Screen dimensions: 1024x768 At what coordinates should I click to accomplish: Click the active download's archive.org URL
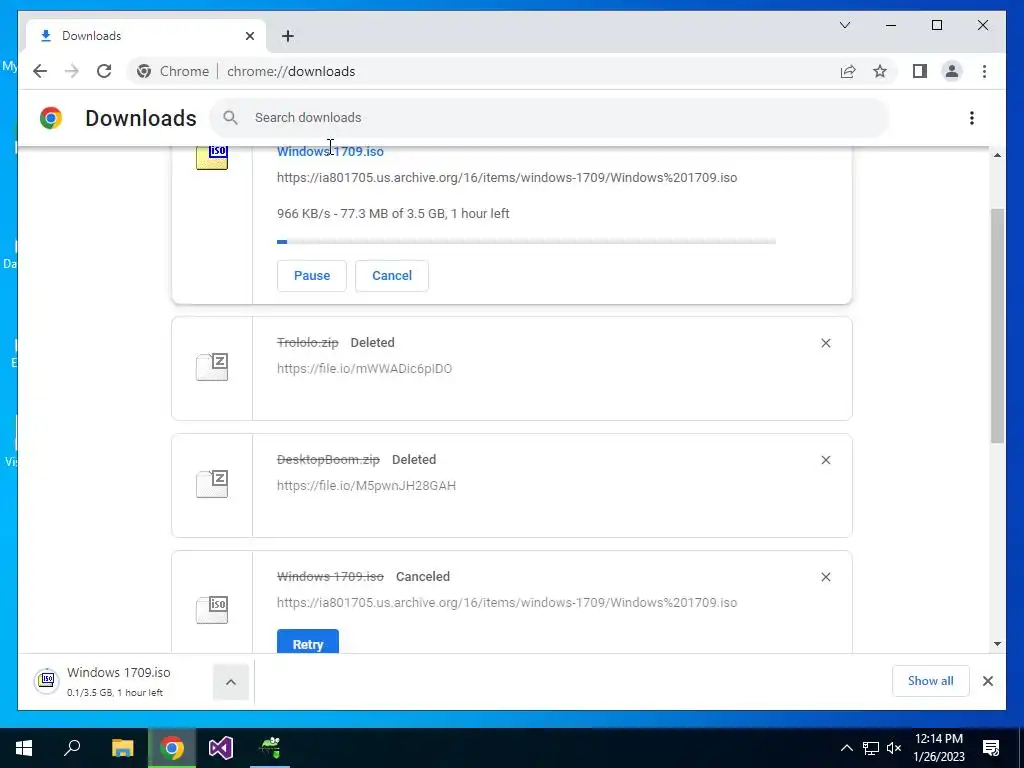coord(507,178)
